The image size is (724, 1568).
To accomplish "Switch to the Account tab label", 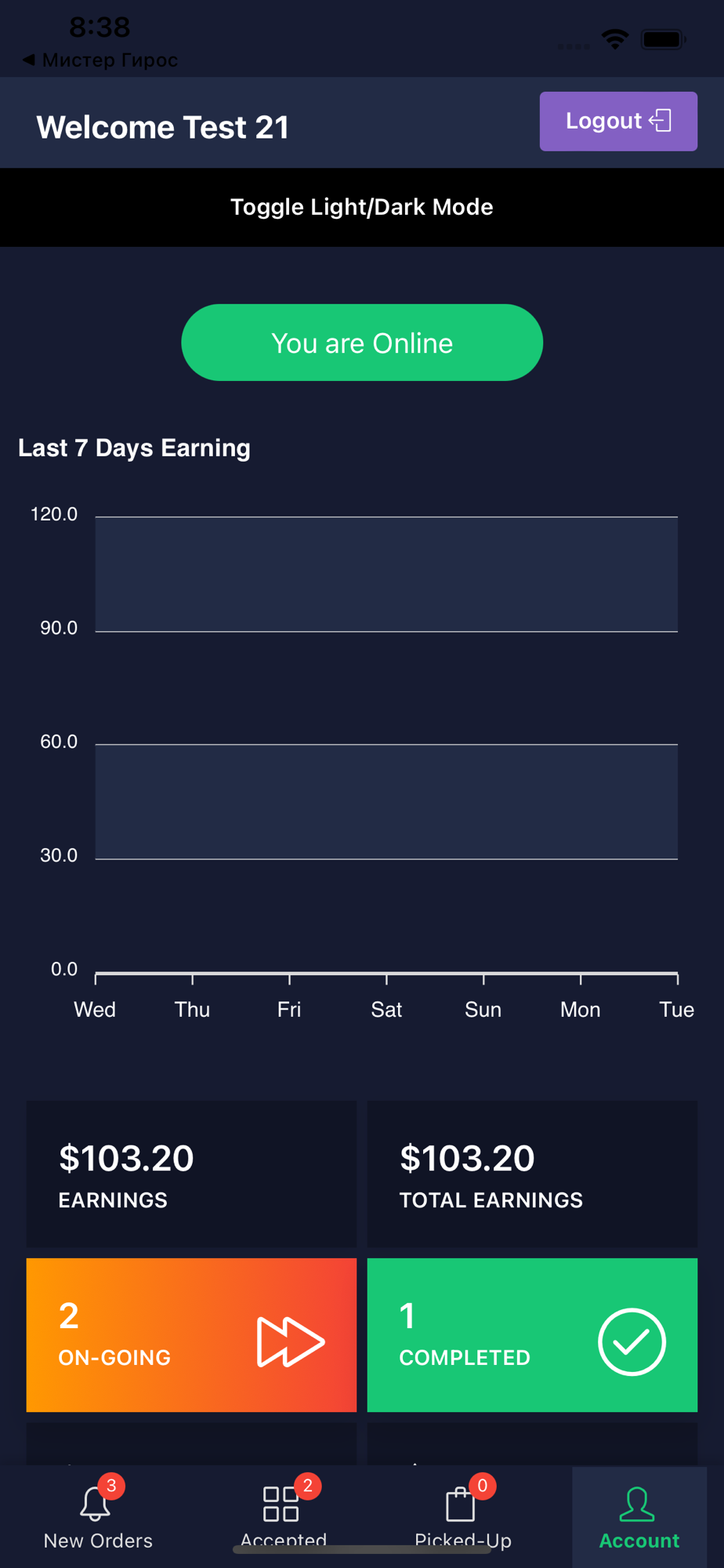I will coord(639,1541).
